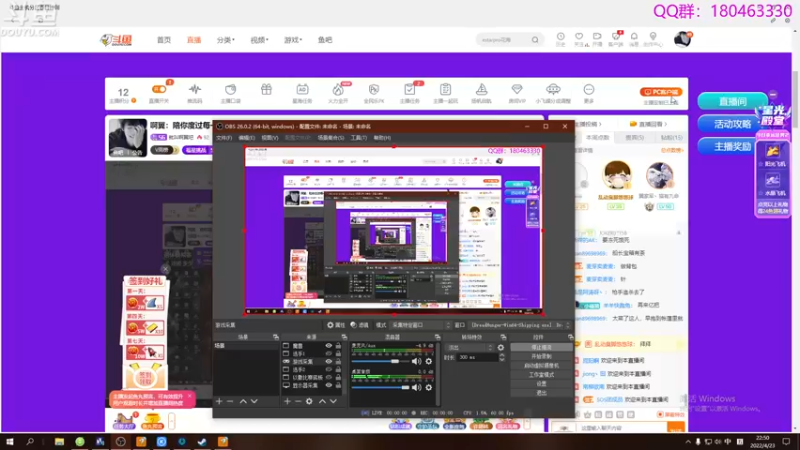Toggle the lock on 选手1 source
800x450 pixels.
(x=338, y=354)
